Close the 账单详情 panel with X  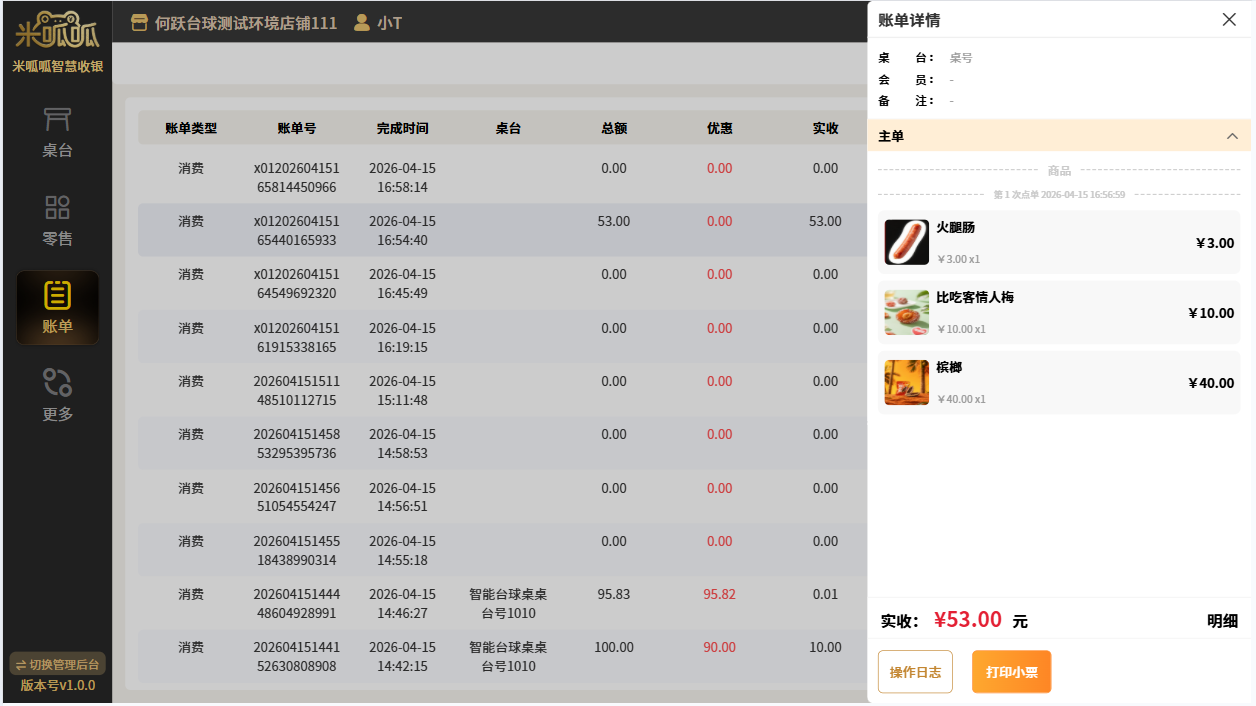point(1229,20)
